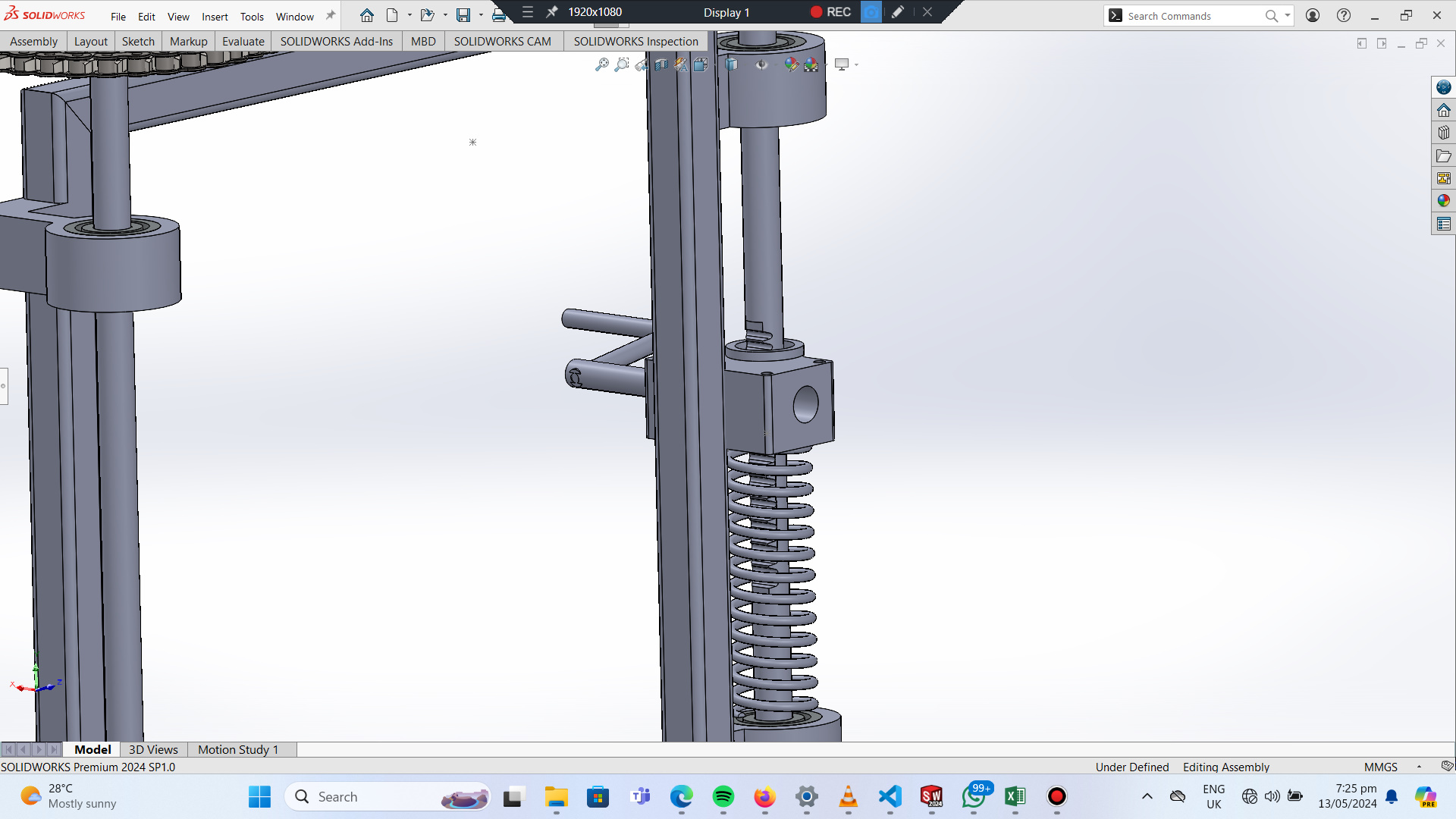Click the SOLIDWORKS Home icon in top toolbar
This screenshot has width=1456, height=819.
[x=367, y=15]
